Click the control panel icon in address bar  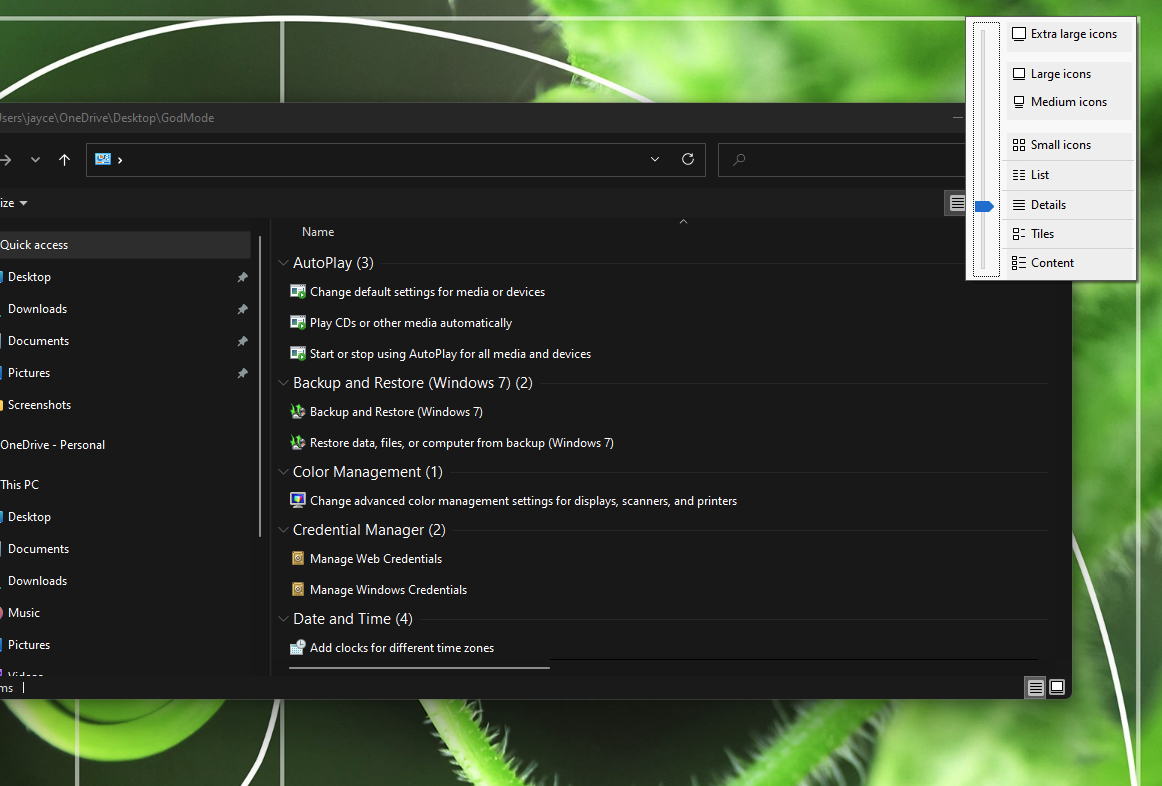(103, 159)
